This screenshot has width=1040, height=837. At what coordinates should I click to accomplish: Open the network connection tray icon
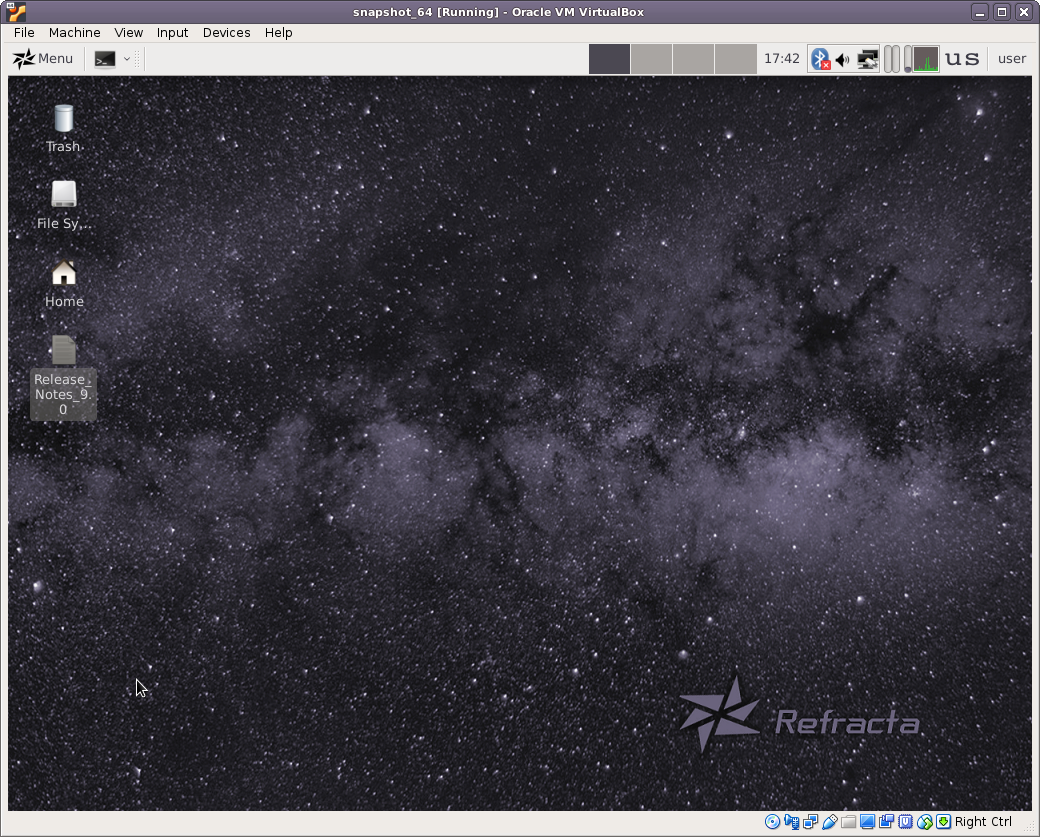coord(867,60)
